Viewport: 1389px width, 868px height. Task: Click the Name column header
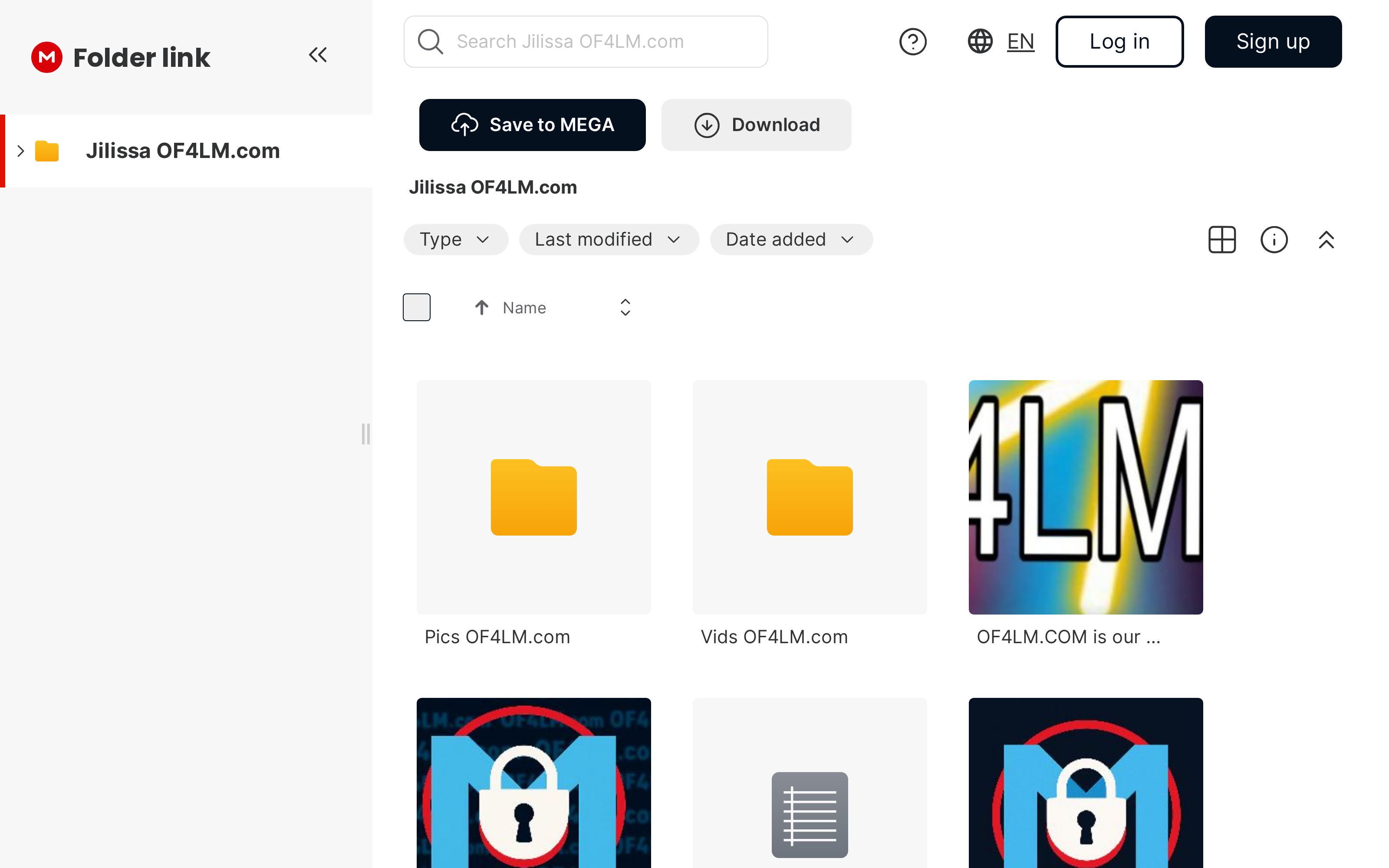(x=524, y=308)
